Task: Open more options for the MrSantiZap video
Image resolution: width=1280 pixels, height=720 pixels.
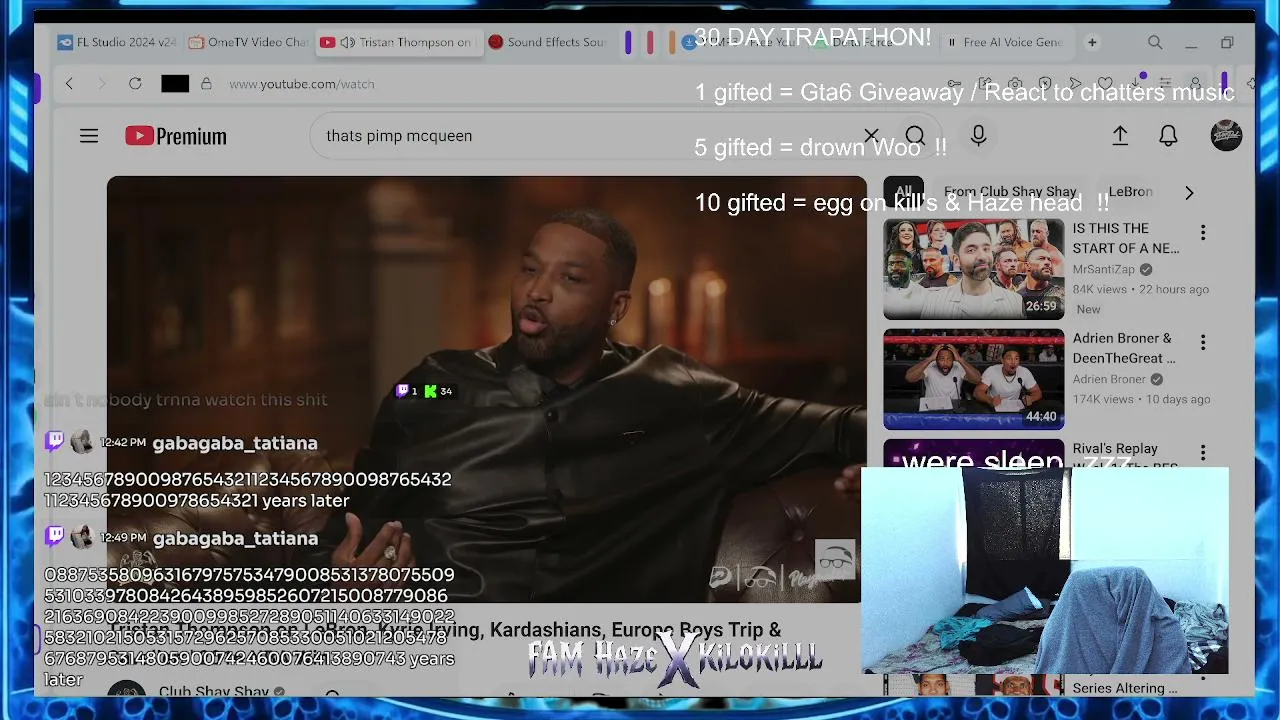Action: point(1203,232)
